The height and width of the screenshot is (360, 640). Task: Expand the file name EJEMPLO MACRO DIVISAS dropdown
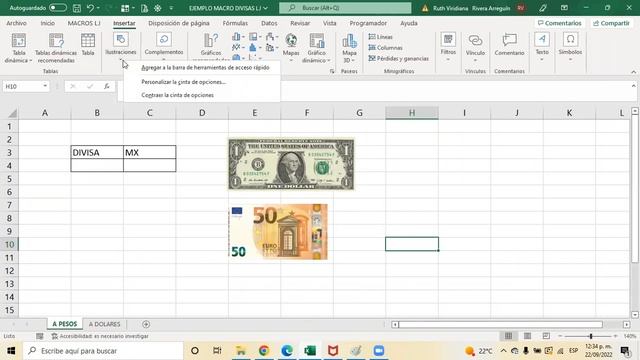[x=266, y=8]
